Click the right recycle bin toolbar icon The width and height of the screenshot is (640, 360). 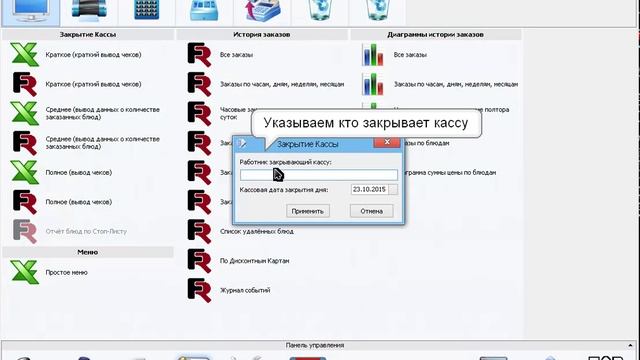377,10
